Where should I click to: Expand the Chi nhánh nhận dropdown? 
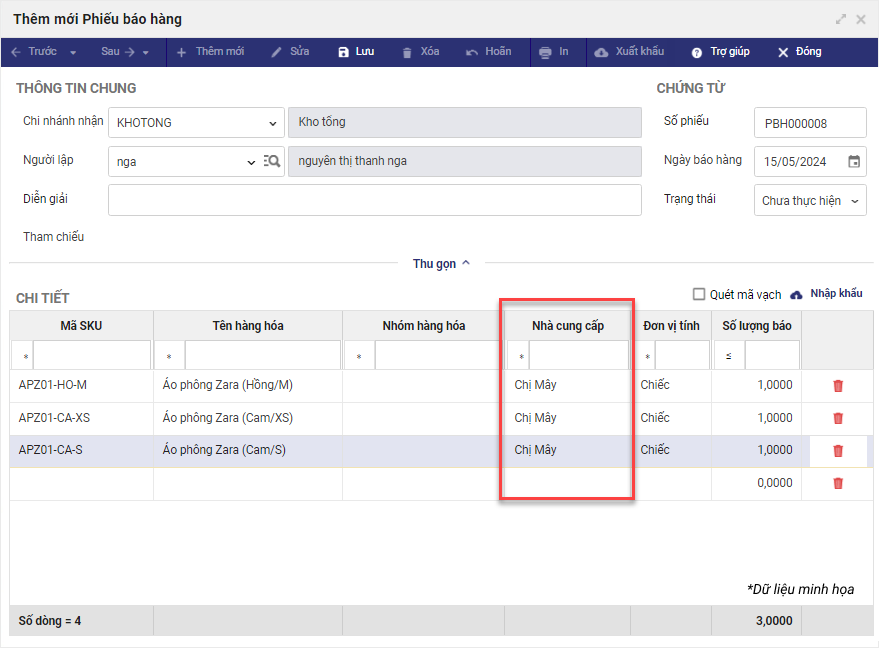pos(273,123)
